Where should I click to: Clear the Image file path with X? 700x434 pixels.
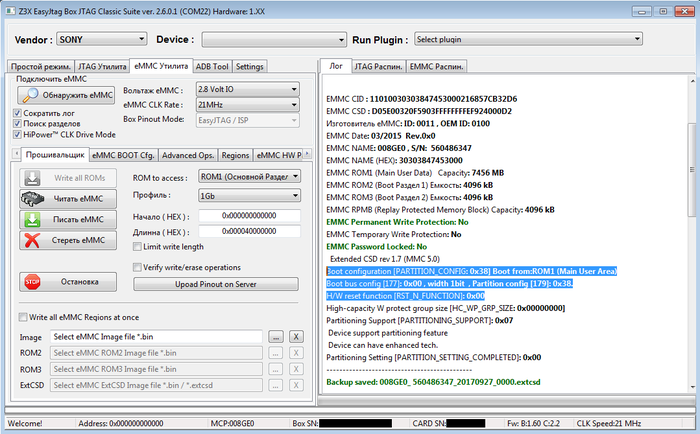(297, 337)
